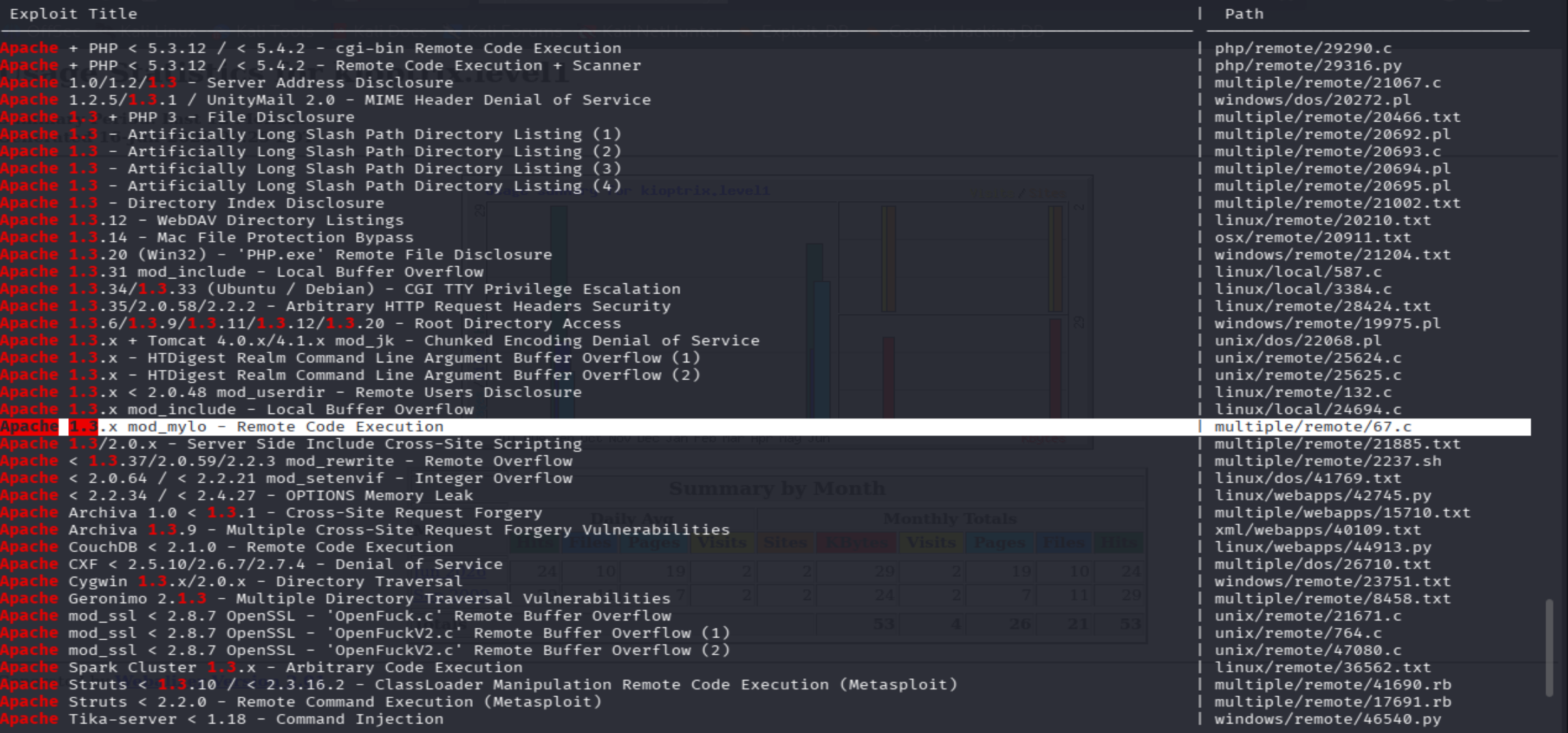Select the Root Directory Access exploit title

[x=310, y=324]
